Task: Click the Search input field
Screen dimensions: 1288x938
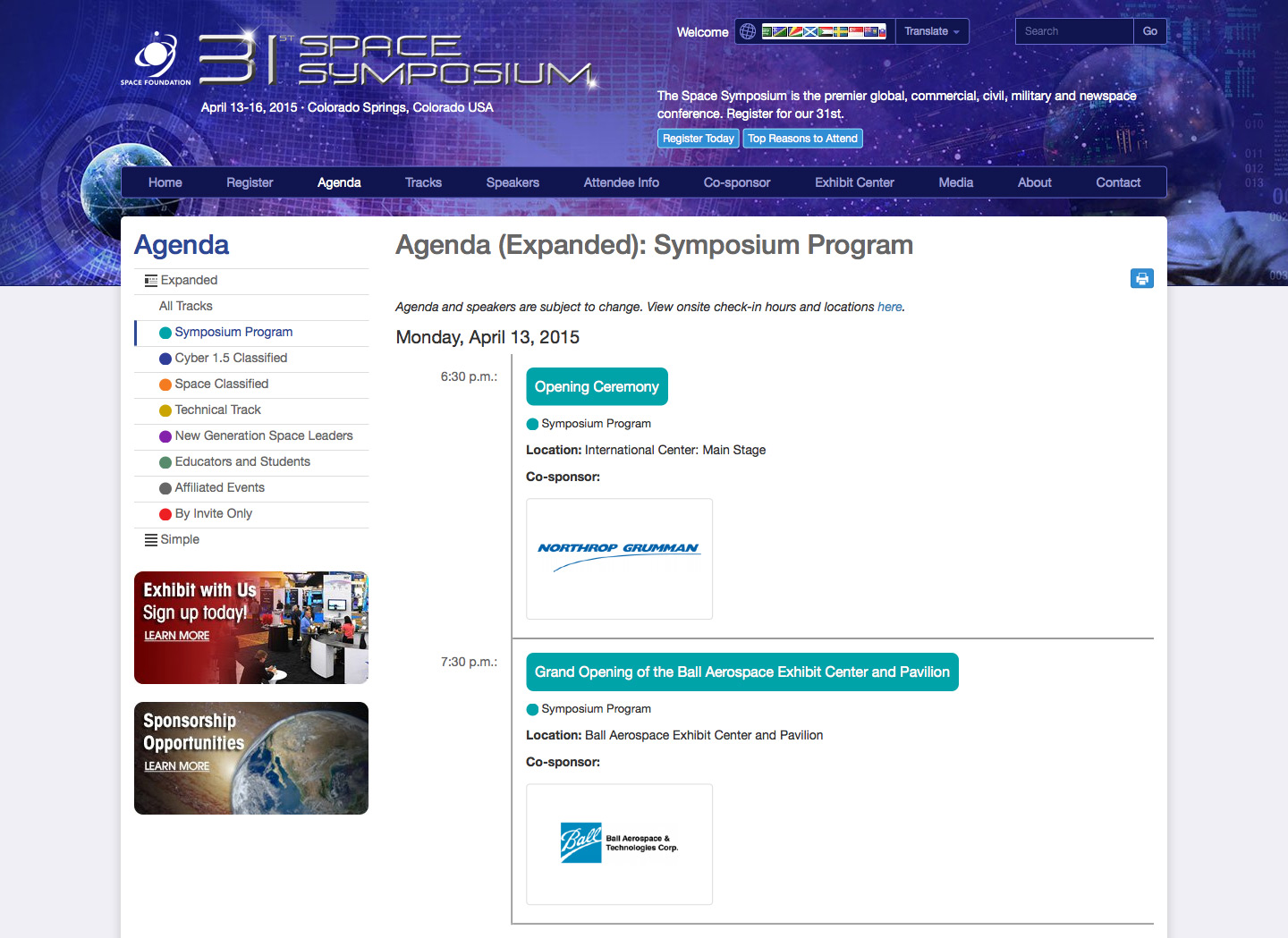Action: tap(1074, 31)
